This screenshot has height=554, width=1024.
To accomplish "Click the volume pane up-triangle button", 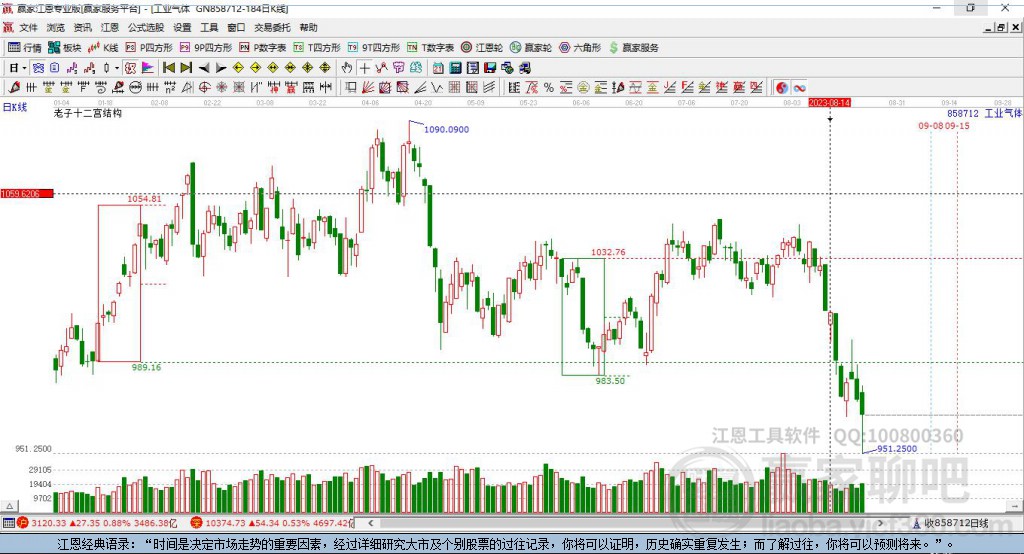I will 9,506.
